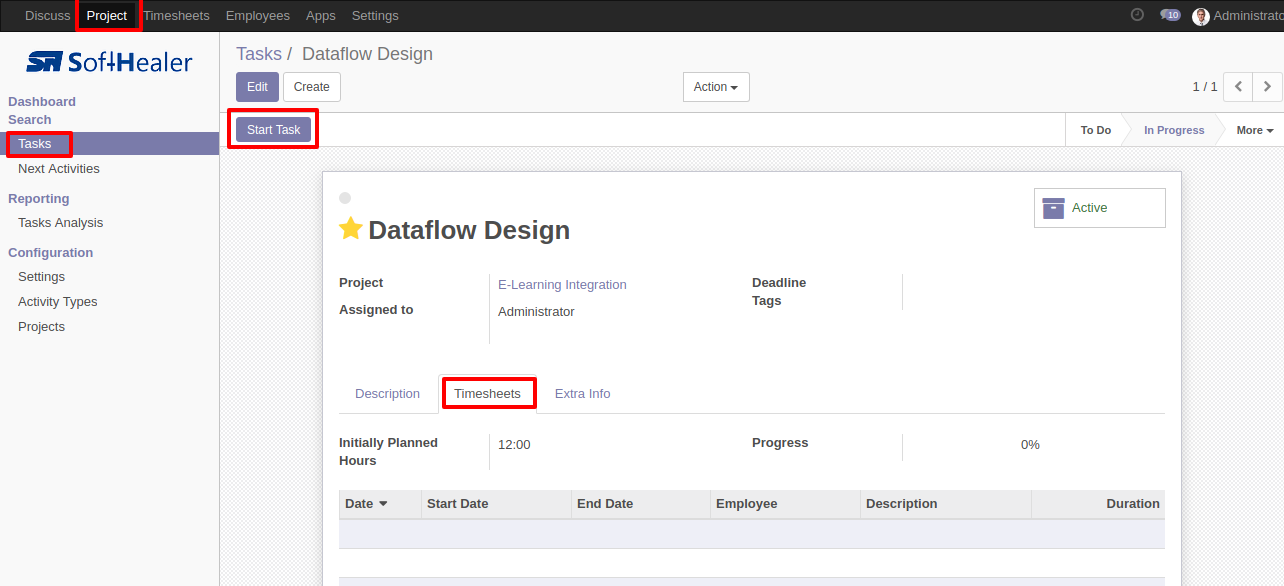
Task: Go to next record with right arrow
Action: (x=1267, y=87)
